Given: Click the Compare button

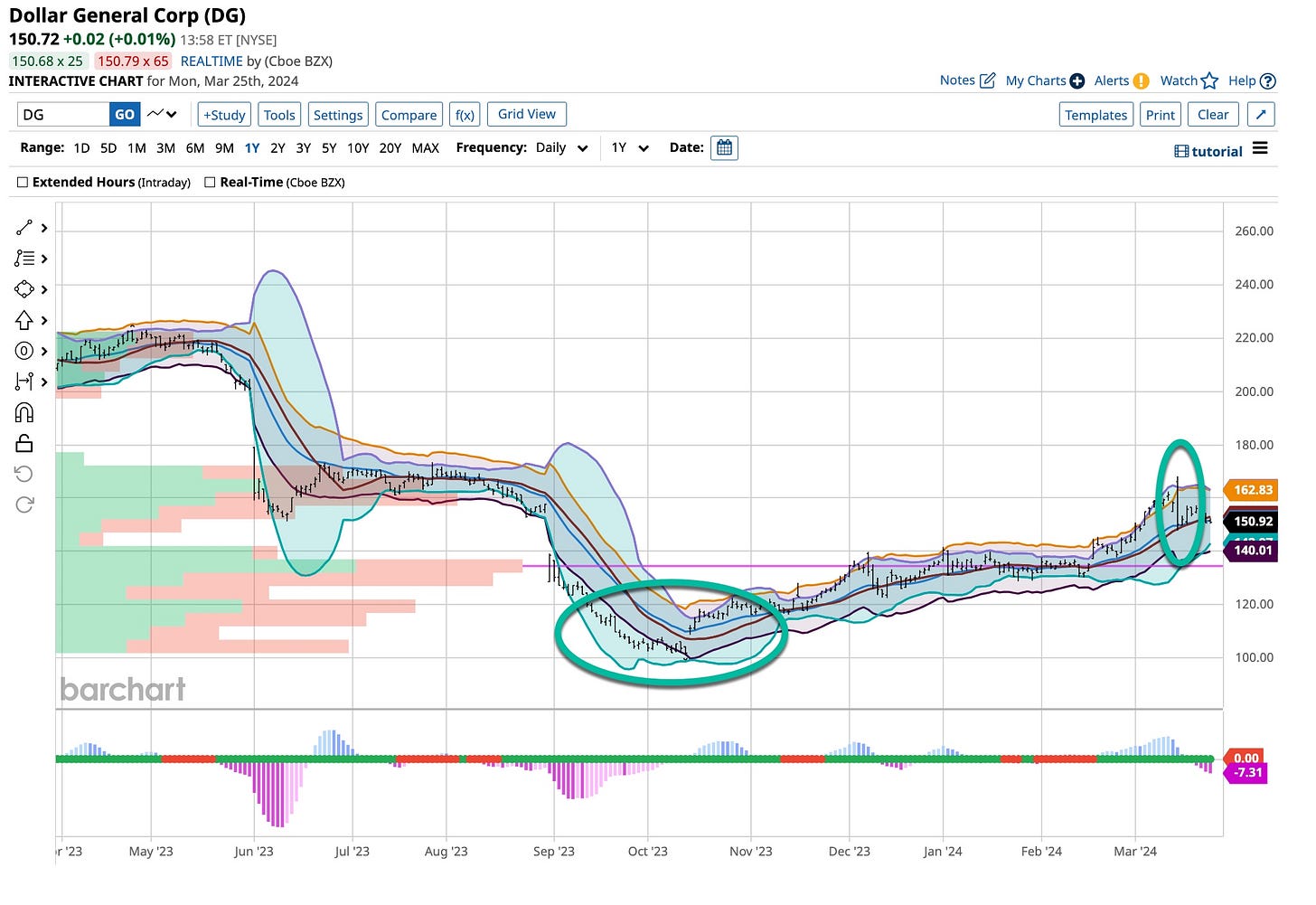Looking at the screenshot, I should 409,115.
